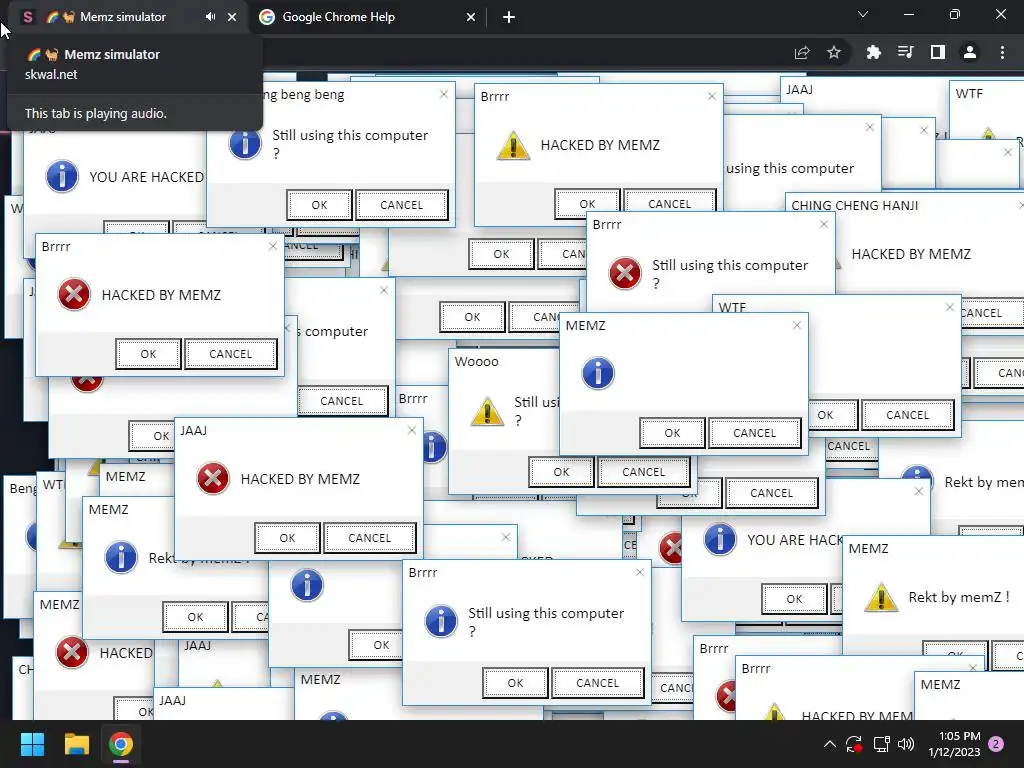The image size is (1024, 768).
Task: Click the yellow warning icon in Woooo dialog
Action: (487, 411)
